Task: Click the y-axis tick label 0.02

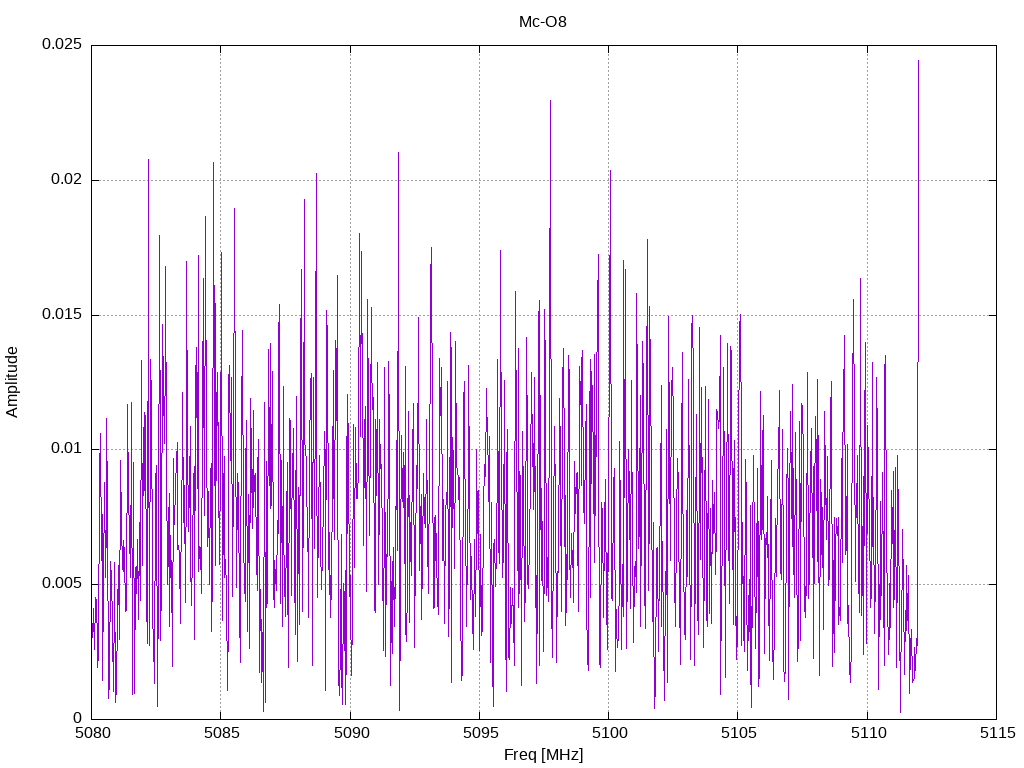Action: pyautogui.click(x=67, y=180)
